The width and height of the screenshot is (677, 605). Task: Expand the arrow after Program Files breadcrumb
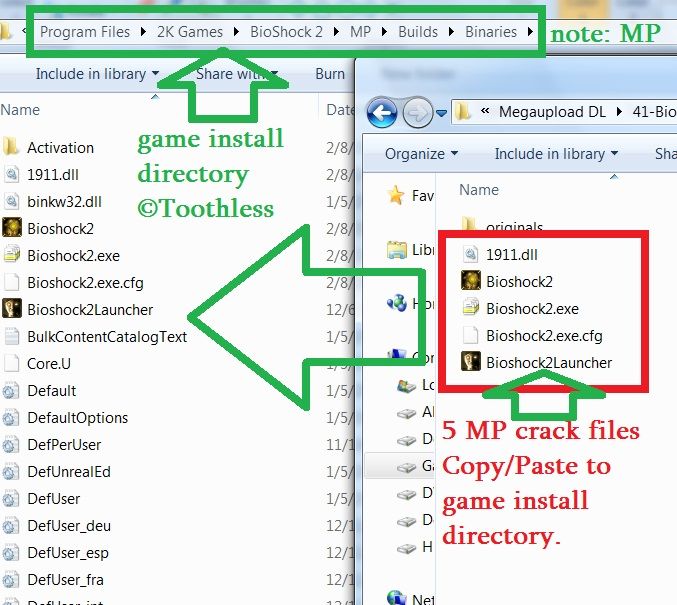click(x=143, y=32)
